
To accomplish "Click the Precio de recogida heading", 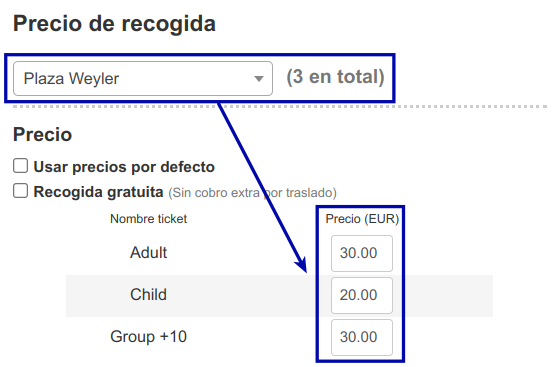I will [114, 24].
